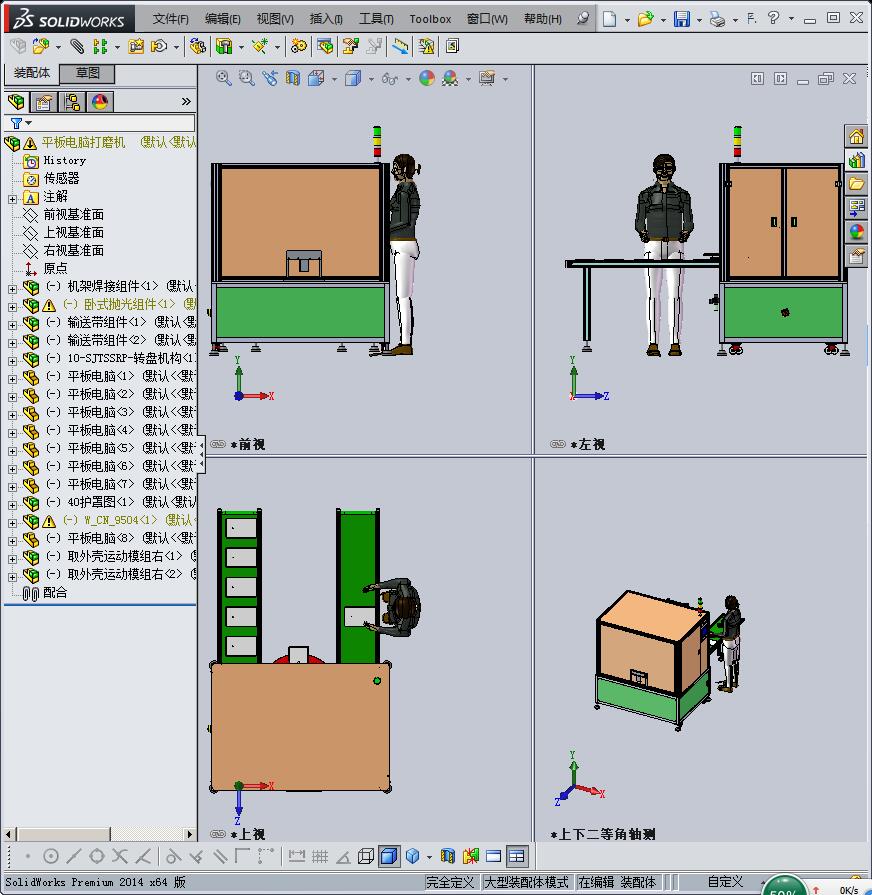Open PropertyManager tab icon

click(44, 102)
